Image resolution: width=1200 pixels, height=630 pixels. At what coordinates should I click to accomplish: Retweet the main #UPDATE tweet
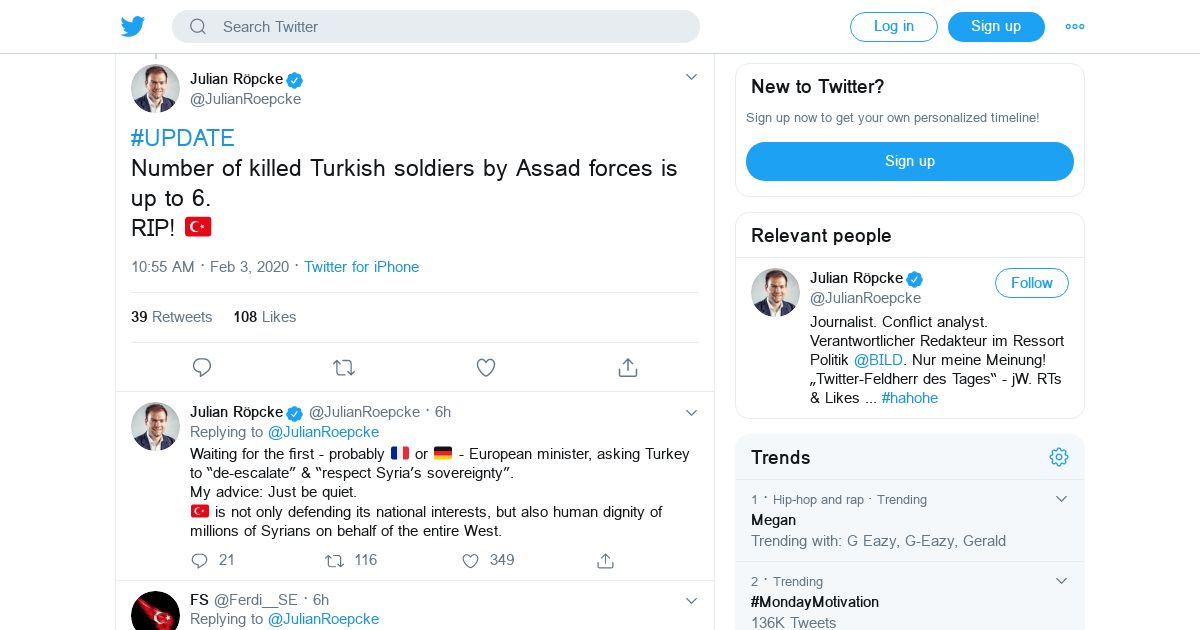344,368
